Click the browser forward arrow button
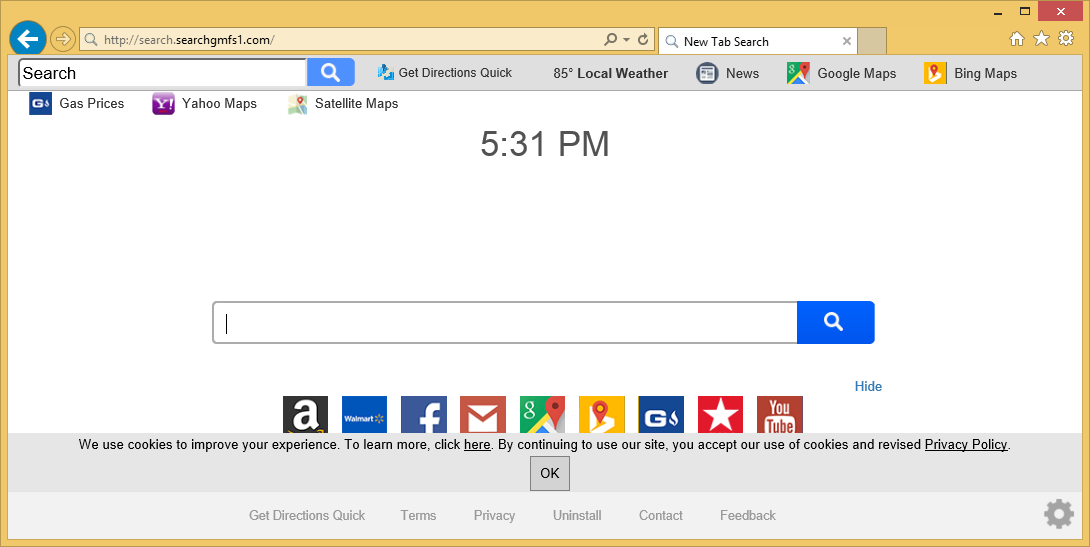 (x=63, y=39)
